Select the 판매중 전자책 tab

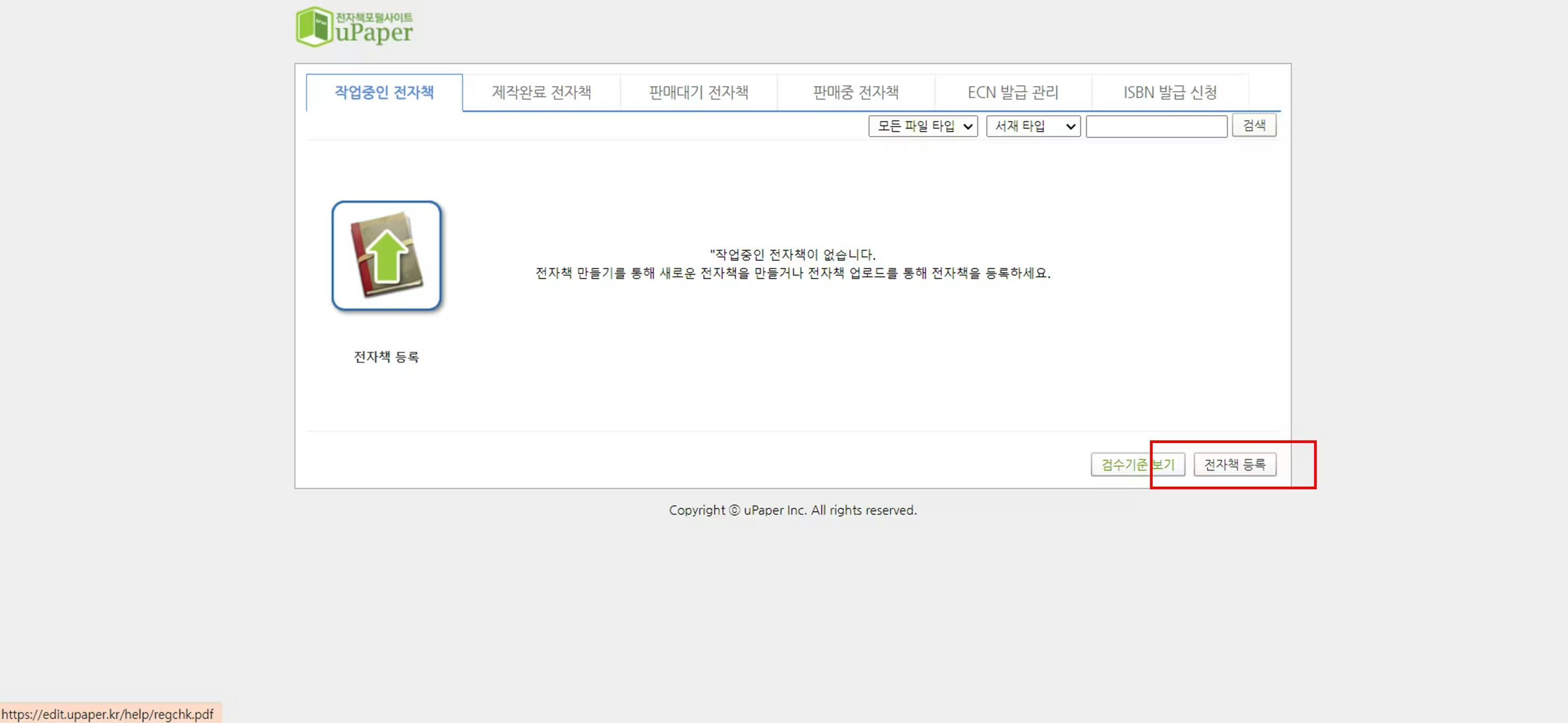point(855,92)
